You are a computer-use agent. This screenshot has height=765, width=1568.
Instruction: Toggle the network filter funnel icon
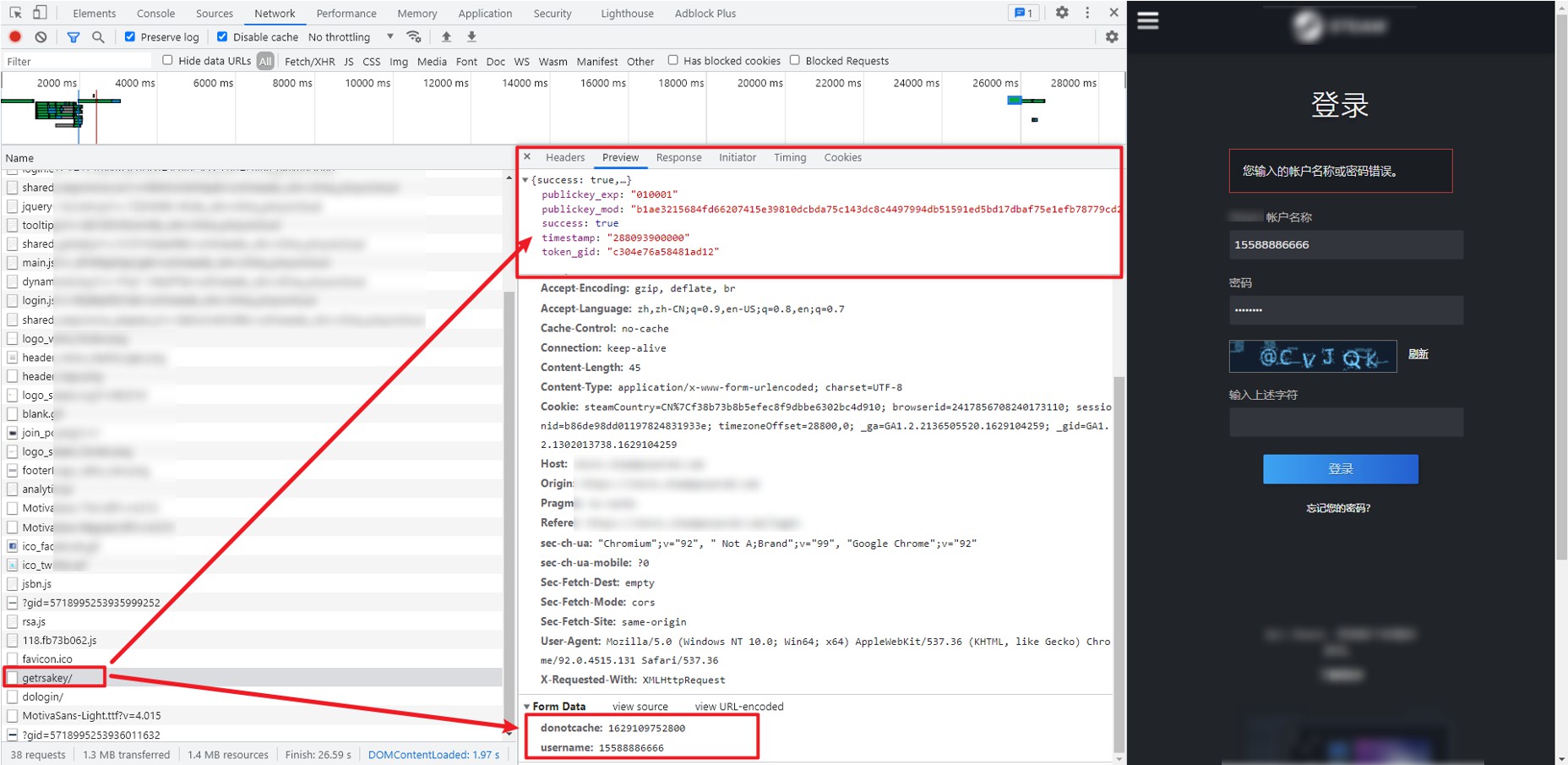point(73,37)
